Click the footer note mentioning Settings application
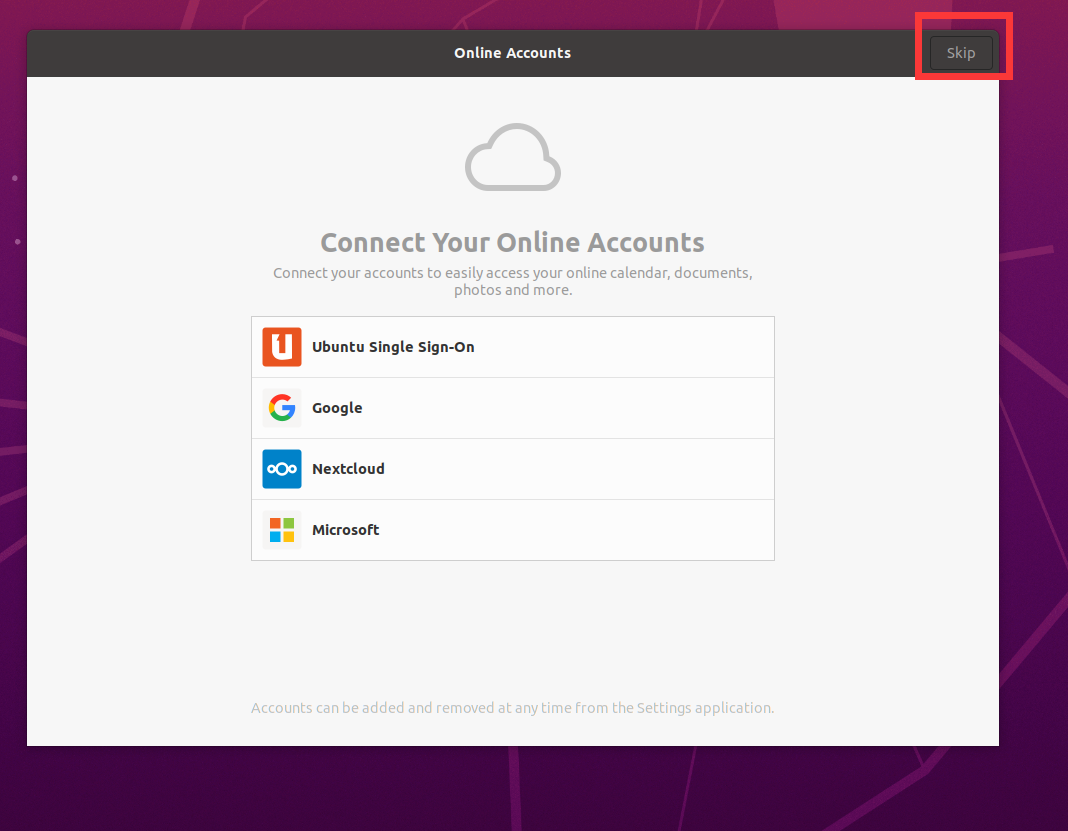The image size is (1068, 831). click(512, 708)
